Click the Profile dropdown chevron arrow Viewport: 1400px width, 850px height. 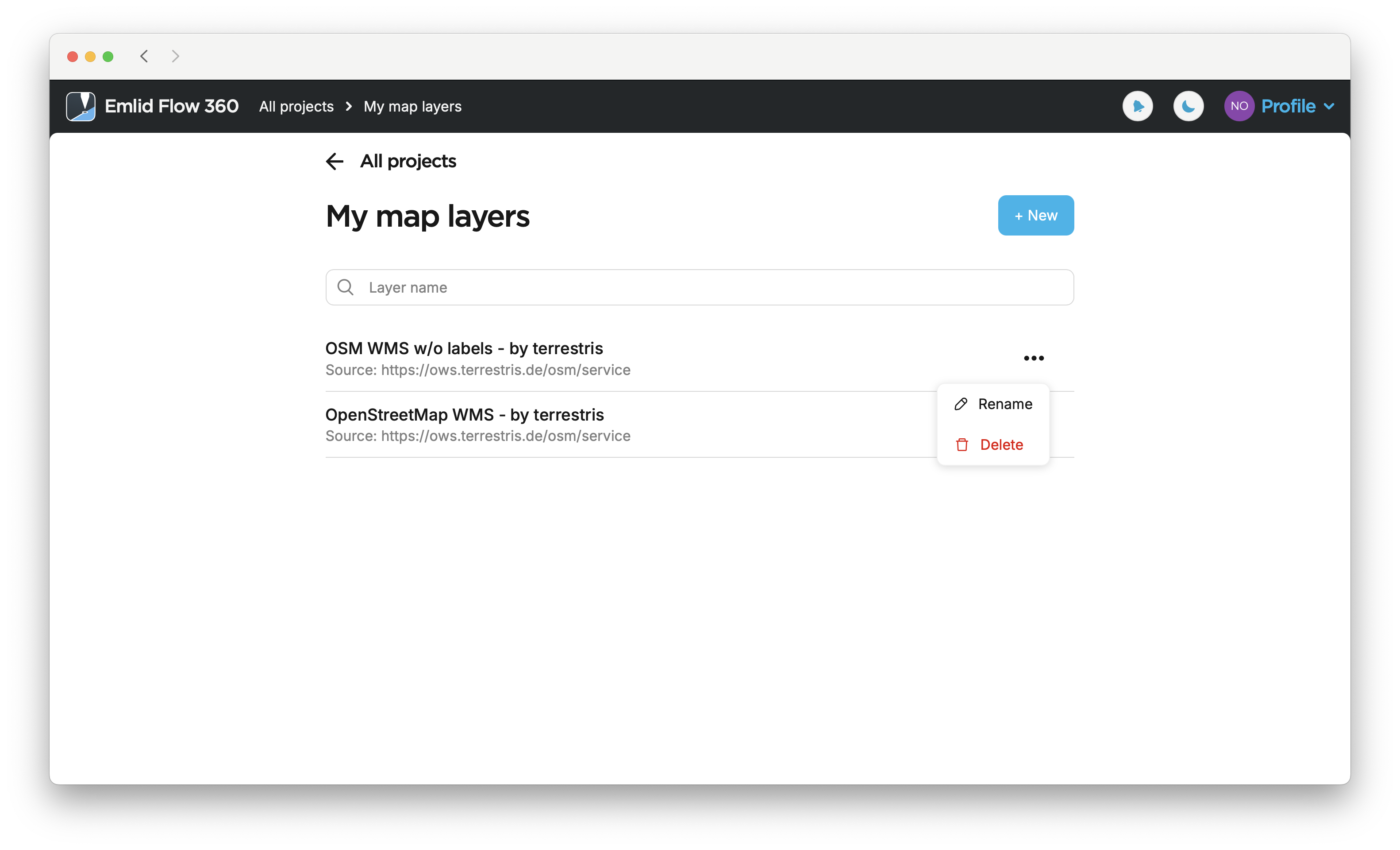(1328, 107)
